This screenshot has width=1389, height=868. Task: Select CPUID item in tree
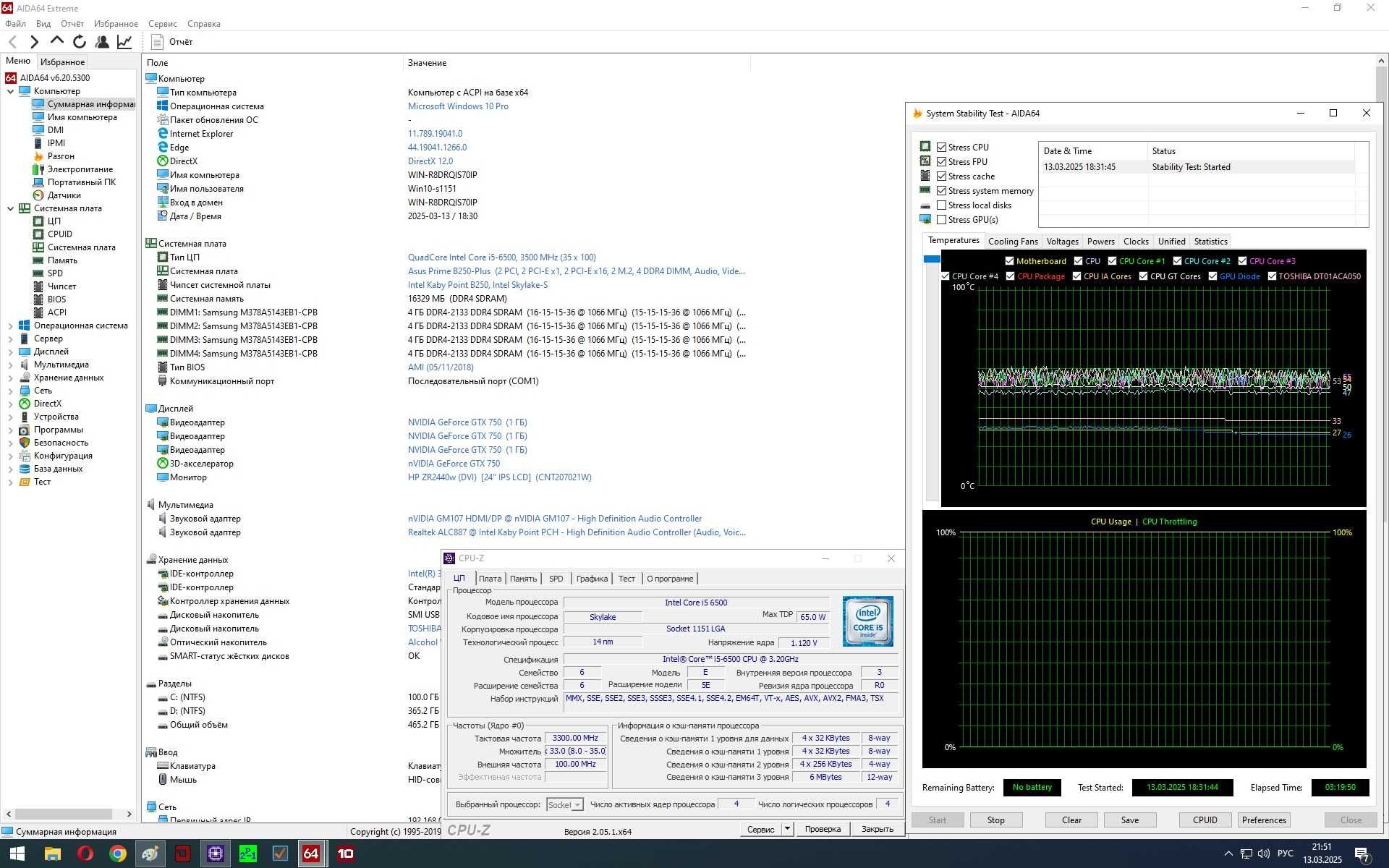(x=59, y=234)
